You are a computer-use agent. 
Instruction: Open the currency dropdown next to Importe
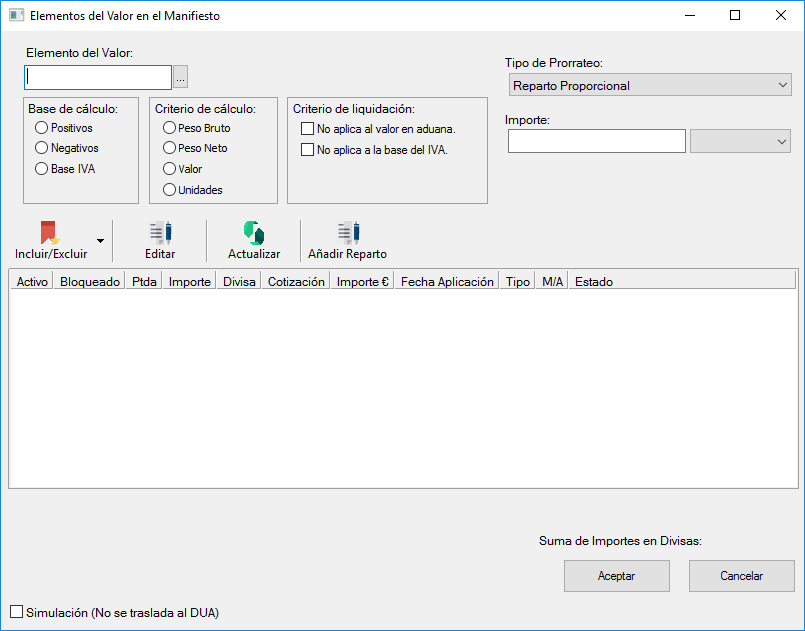click(740, 142)
